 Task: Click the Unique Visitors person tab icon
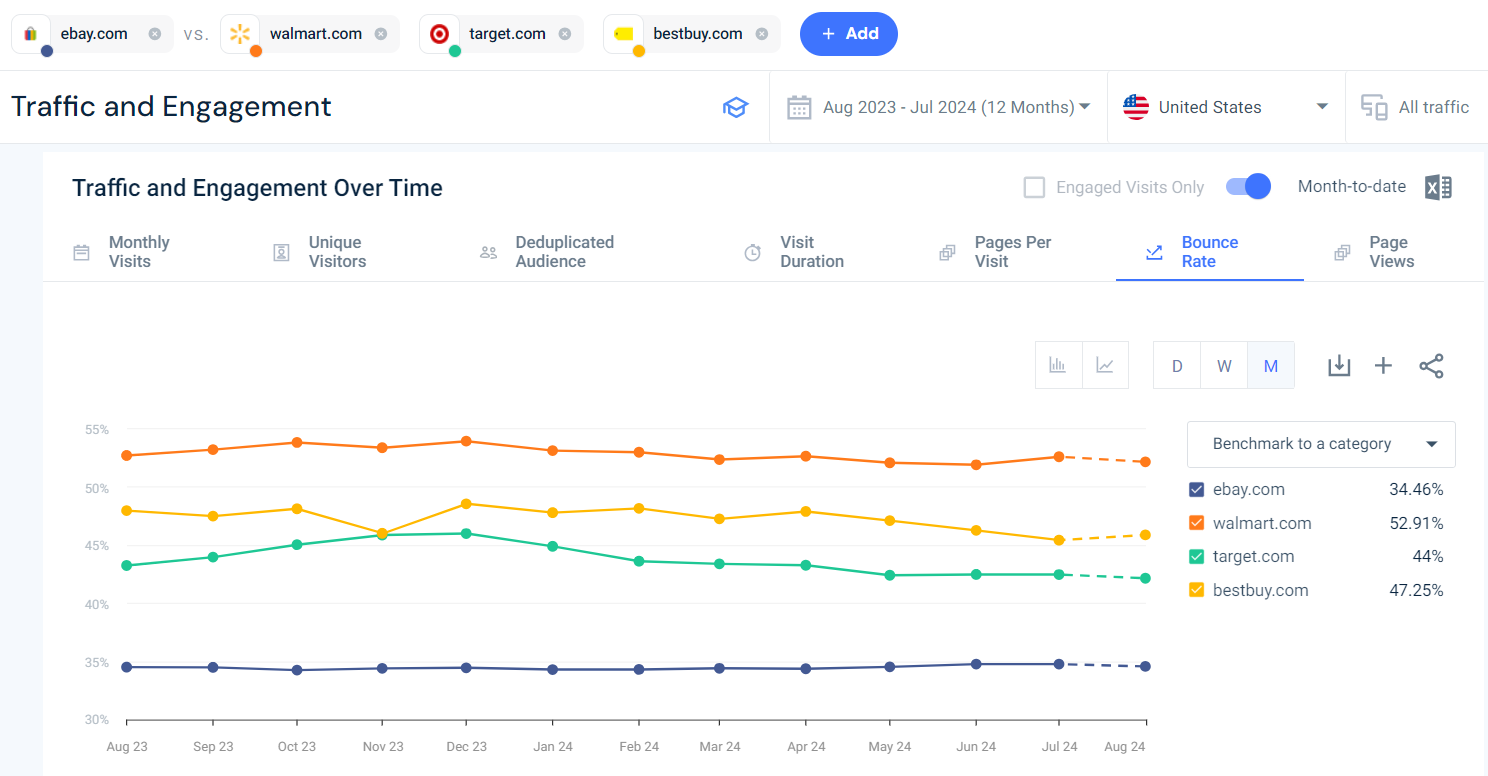281,253
